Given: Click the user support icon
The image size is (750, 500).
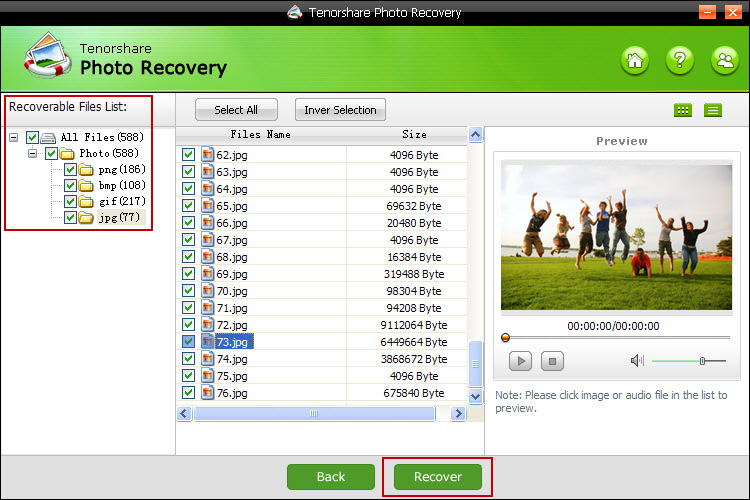Looking at the screenshot, I should [724, 60].
